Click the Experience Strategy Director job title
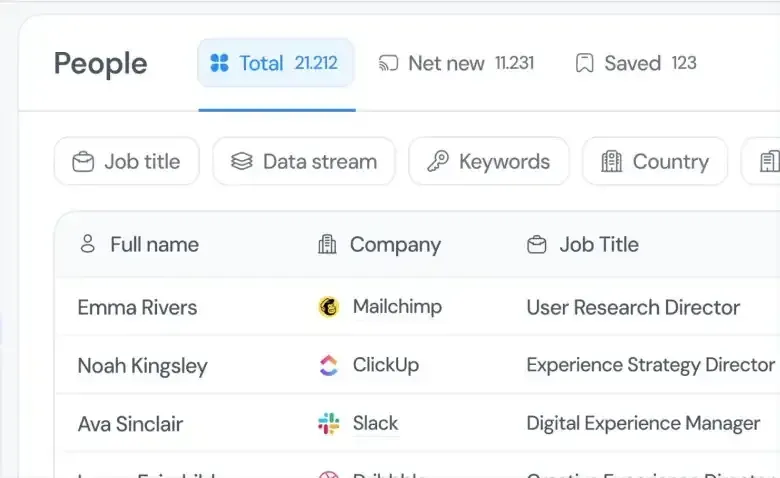 click(x=651, y=365)
